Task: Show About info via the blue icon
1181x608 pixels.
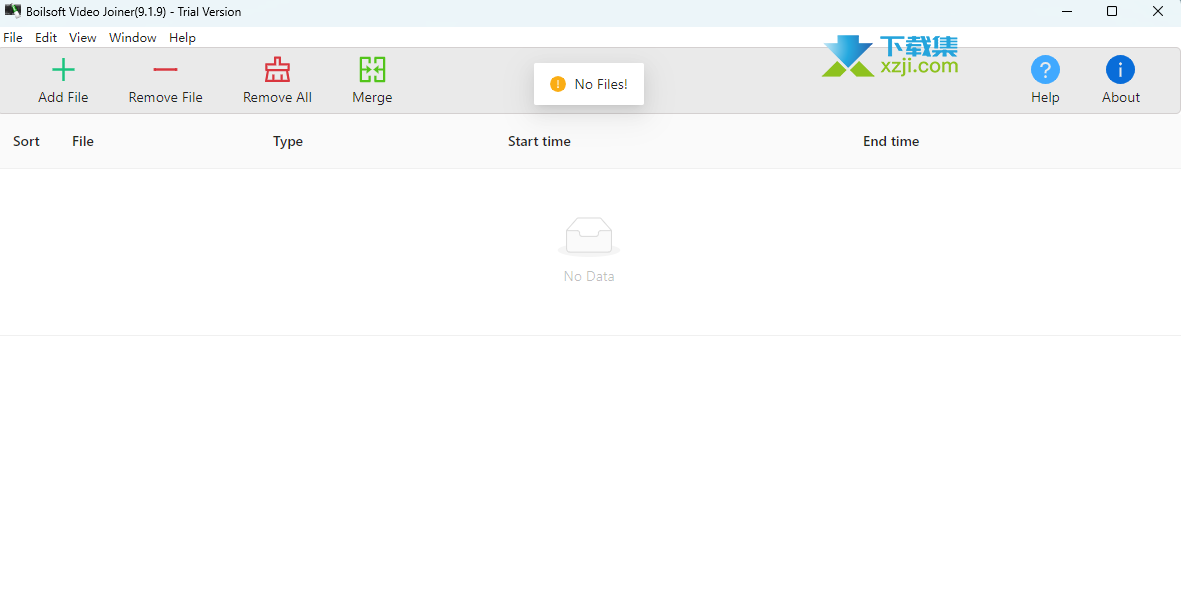Action: point(1120,70)
